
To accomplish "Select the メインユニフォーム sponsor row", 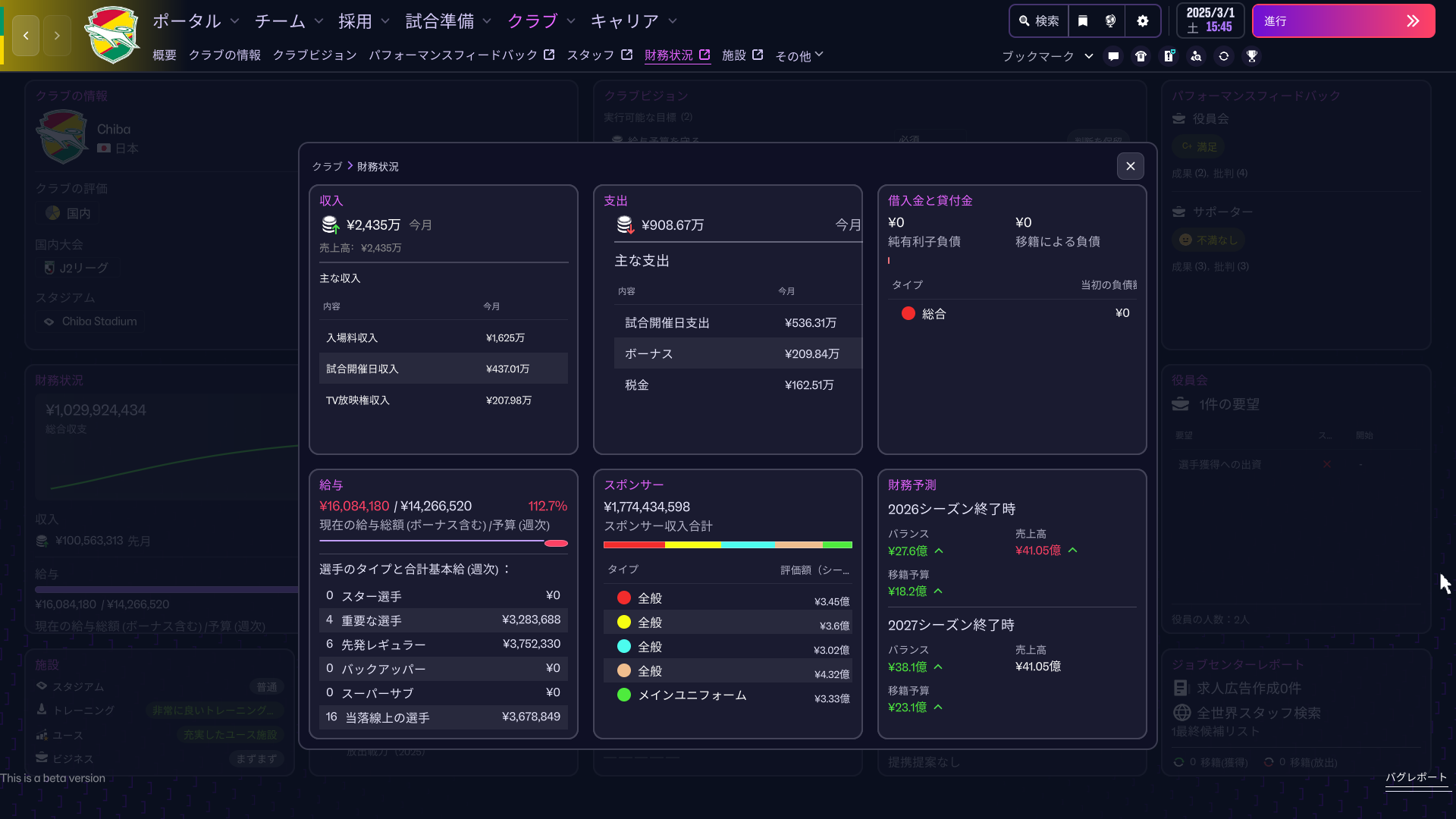I will click(x=728, y=695).
